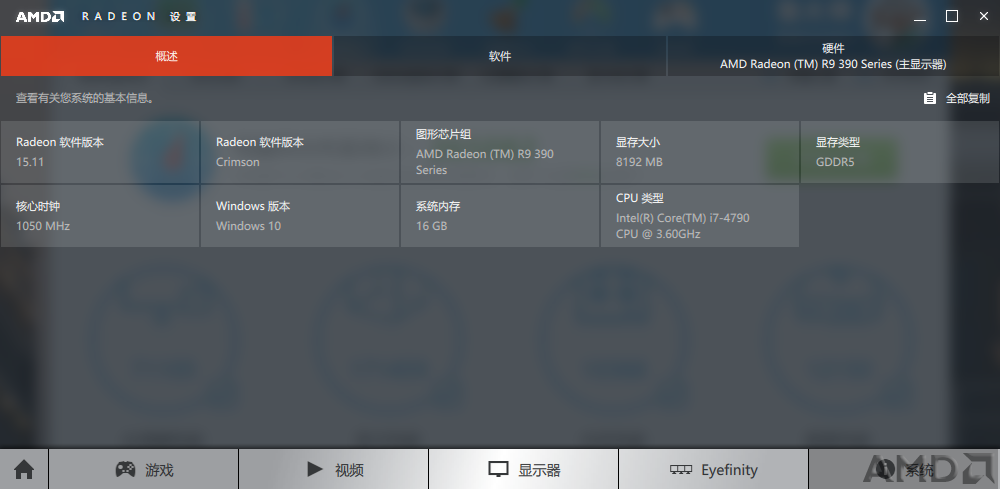Click the triple-monitor icon on Eyefinity tab

pos(680,470)
